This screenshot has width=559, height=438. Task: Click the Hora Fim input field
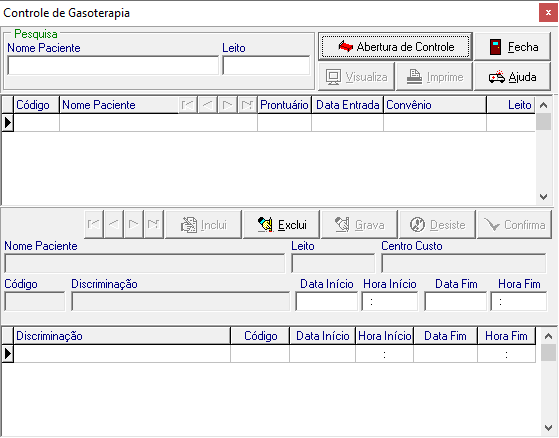(519, 302)
